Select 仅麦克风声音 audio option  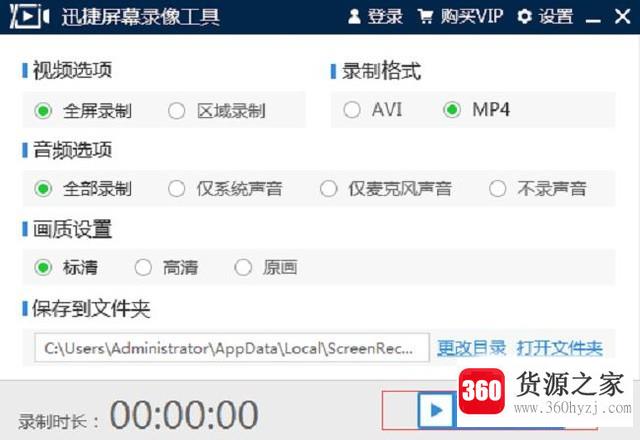coord(386,189)
